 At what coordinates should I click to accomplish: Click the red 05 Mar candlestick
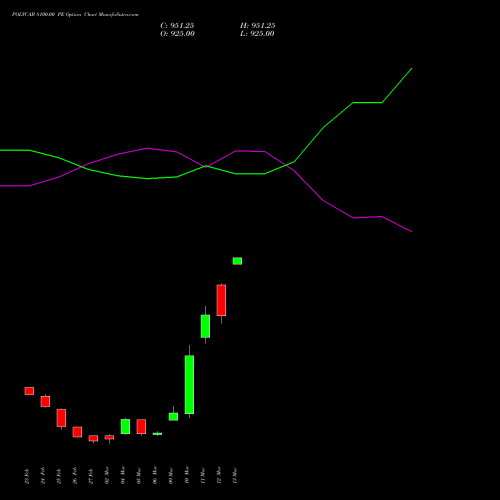coord(141,427)
